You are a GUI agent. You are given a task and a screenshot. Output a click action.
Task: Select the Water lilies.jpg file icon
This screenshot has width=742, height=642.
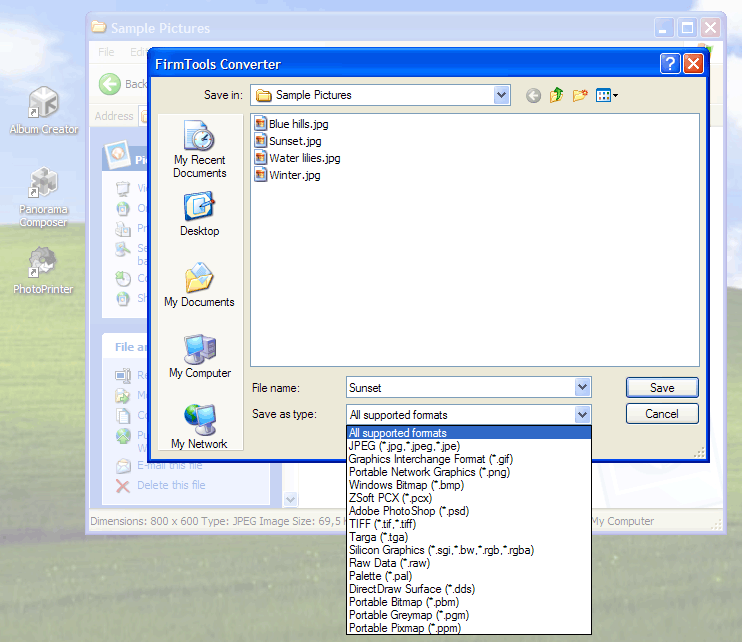[260, 158]
